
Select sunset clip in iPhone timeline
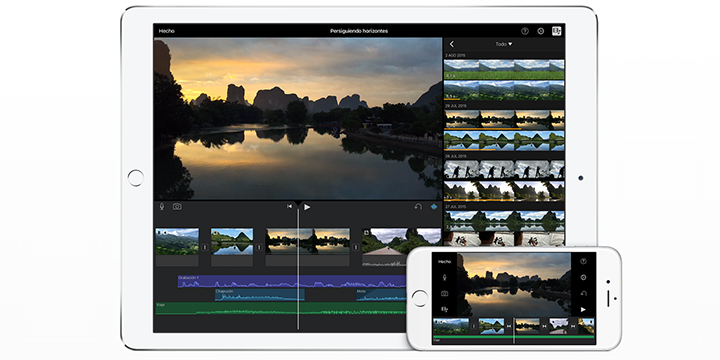pyautogui.click(x=527, y=326)
